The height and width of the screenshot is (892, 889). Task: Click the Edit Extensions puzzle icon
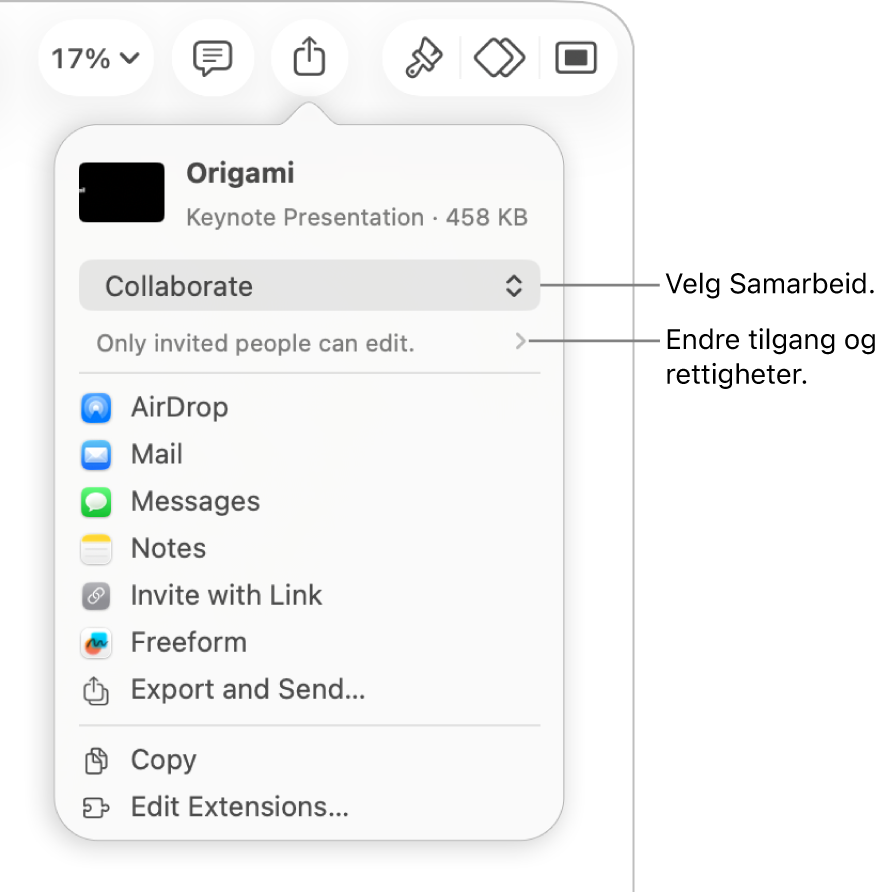point(96,808)
